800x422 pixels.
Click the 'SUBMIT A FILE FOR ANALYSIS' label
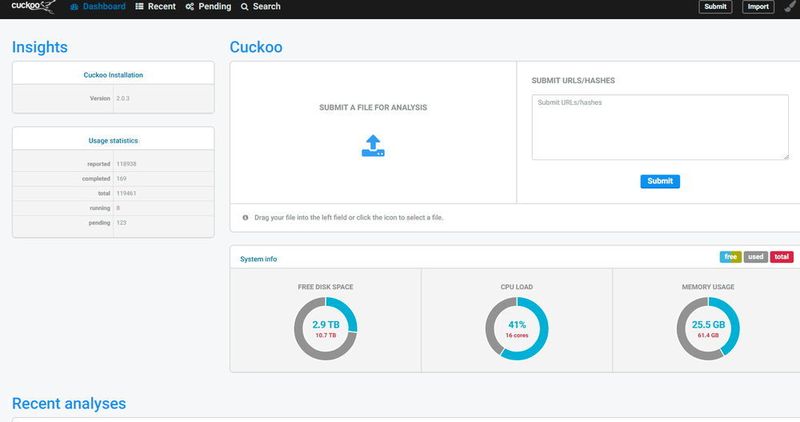373,107
